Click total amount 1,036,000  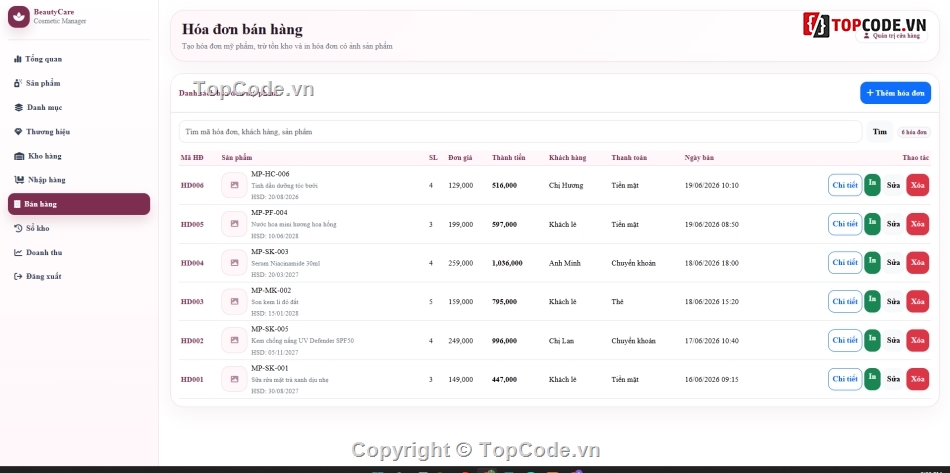[x=507, y=263]
